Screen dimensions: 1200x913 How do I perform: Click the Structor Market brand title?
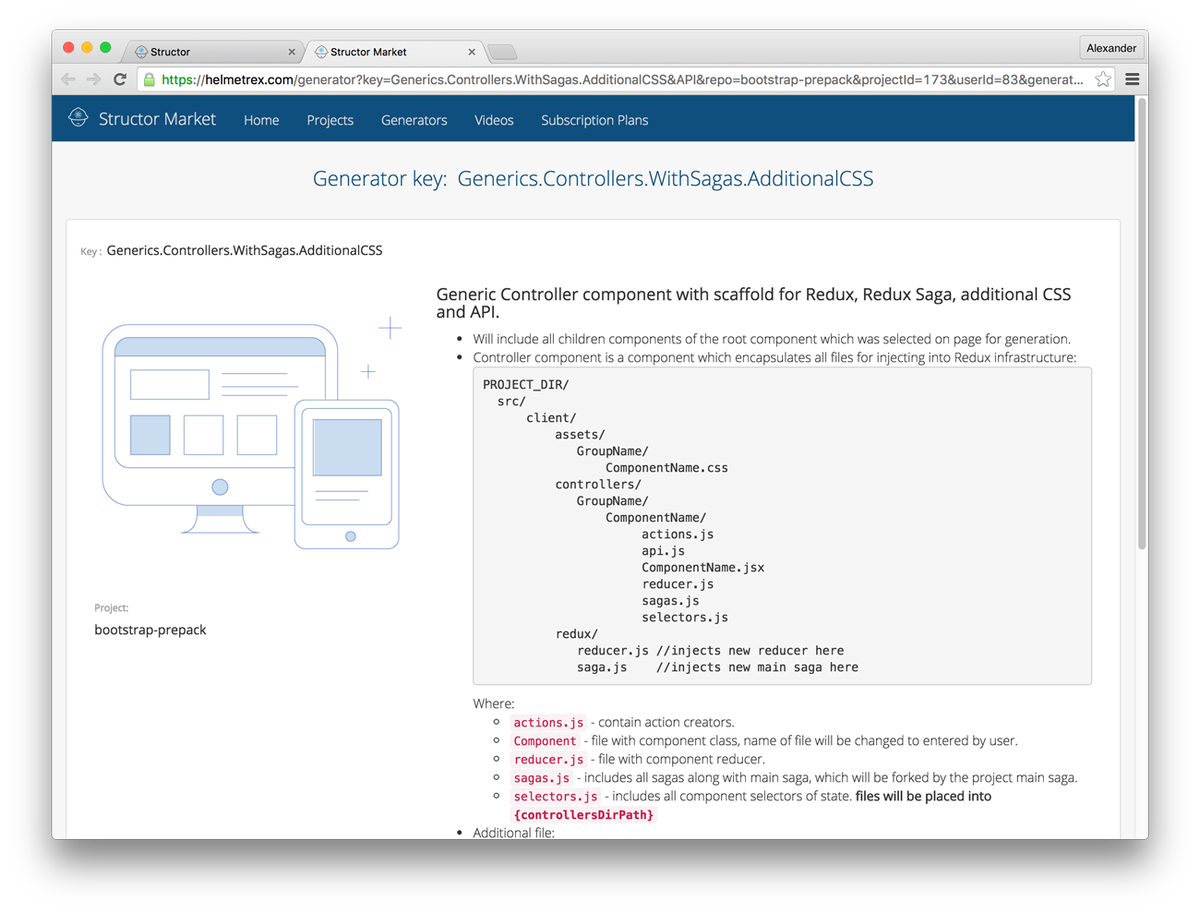[157, 119]
